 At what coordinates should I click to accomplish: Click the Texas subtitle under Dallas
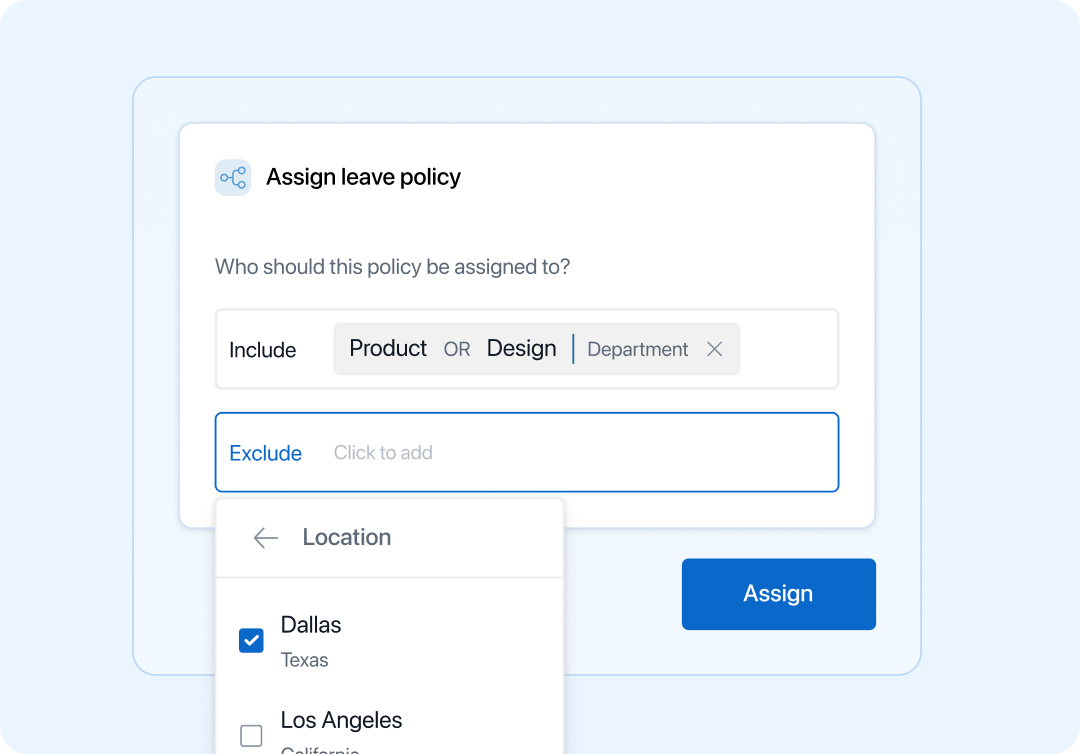pyautogui.click(x=304, y=660)
